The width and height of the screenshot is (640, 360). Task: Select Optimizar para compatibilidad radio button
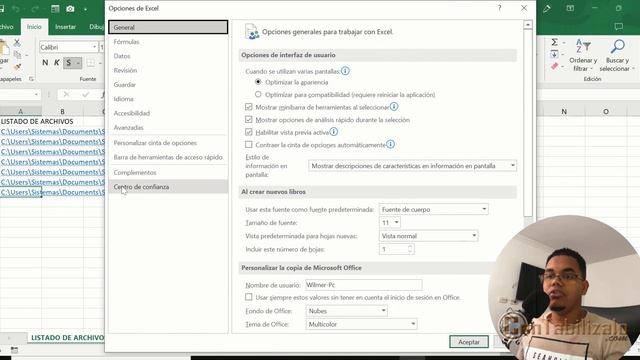pos(258,94)
